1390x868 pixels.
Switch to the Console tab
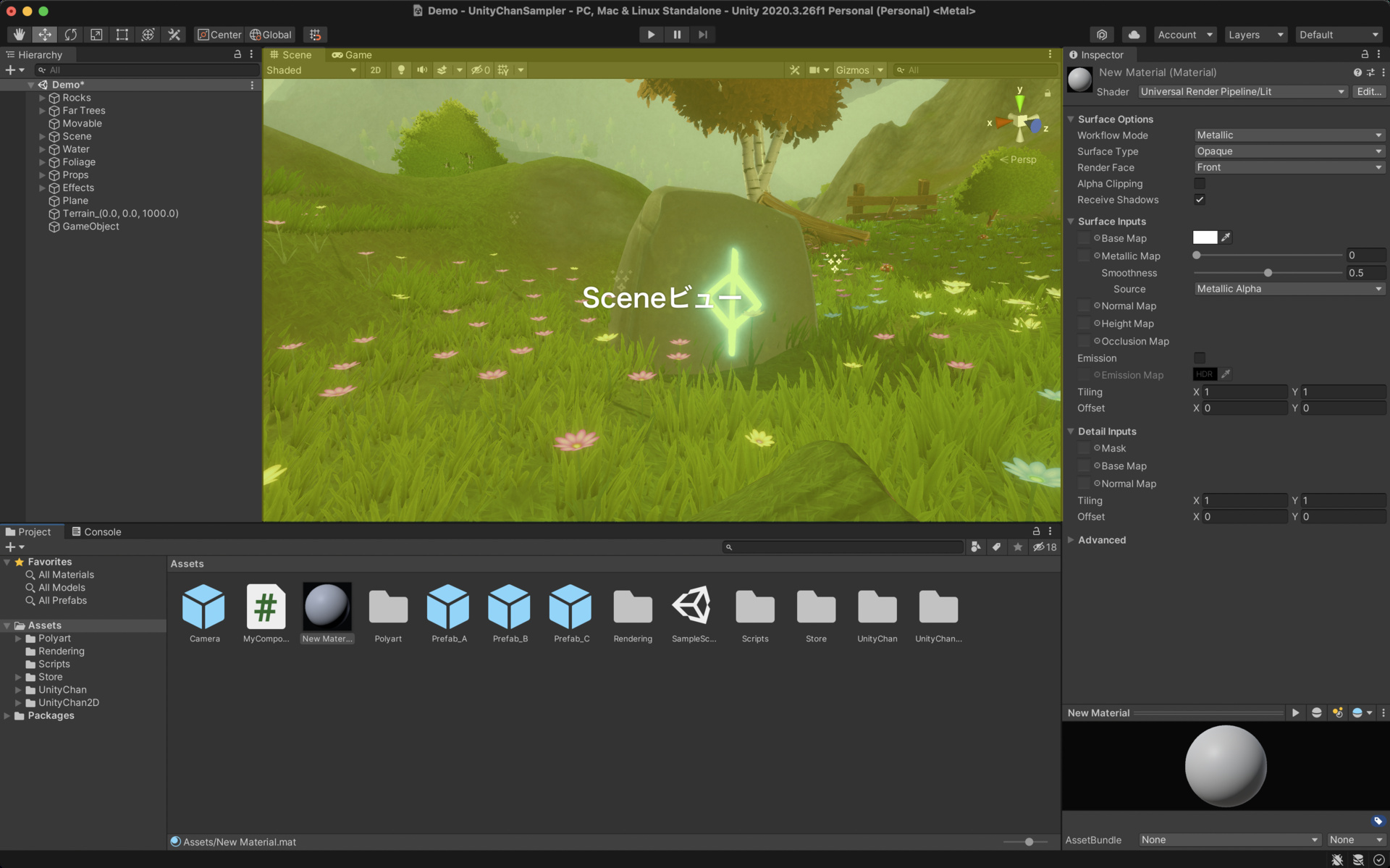(x=96, y=532)
